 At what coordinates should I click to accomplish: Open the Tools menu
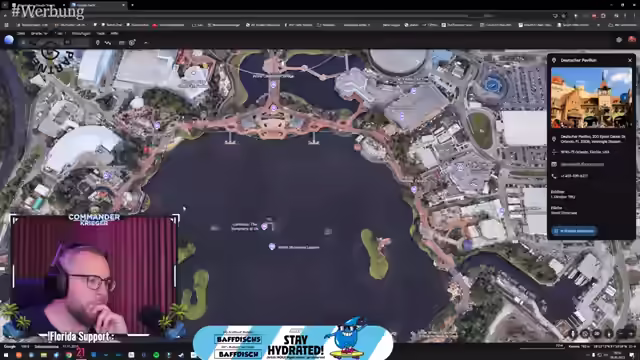pos(101,33)
